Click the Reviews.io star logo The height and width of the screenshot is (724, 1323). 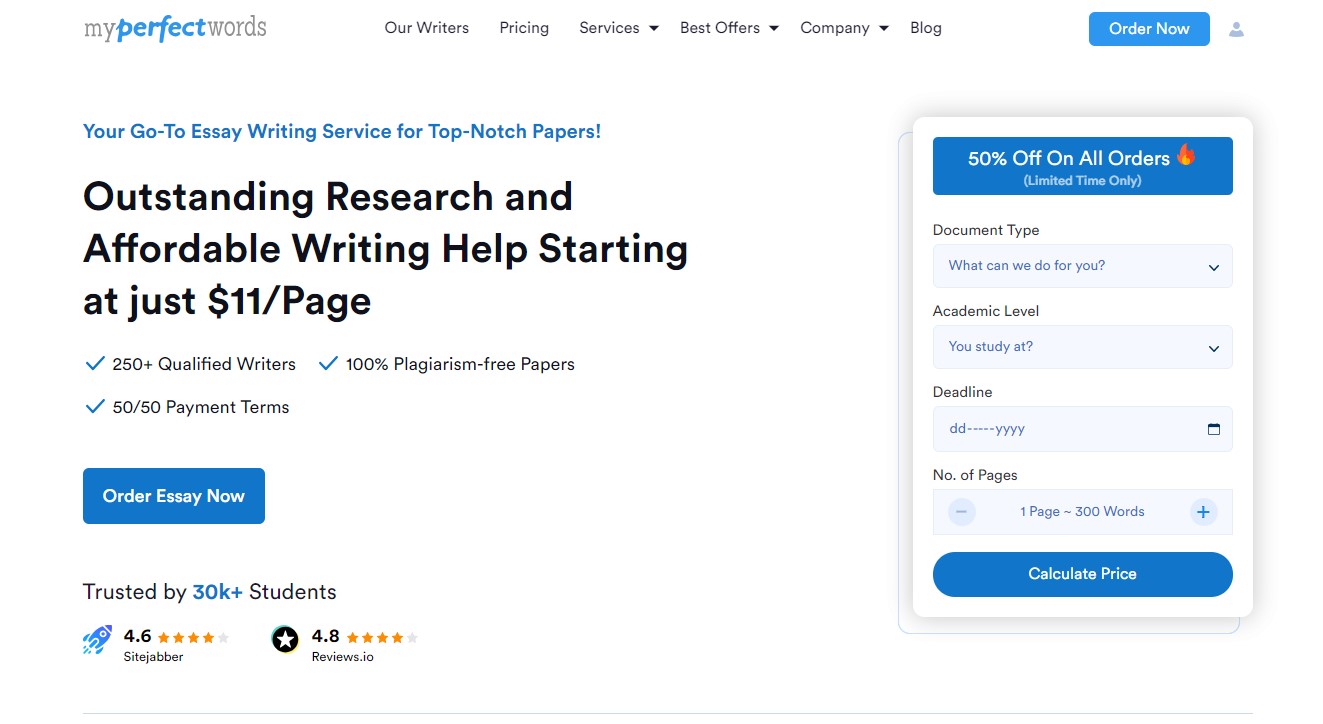point(285,639)
